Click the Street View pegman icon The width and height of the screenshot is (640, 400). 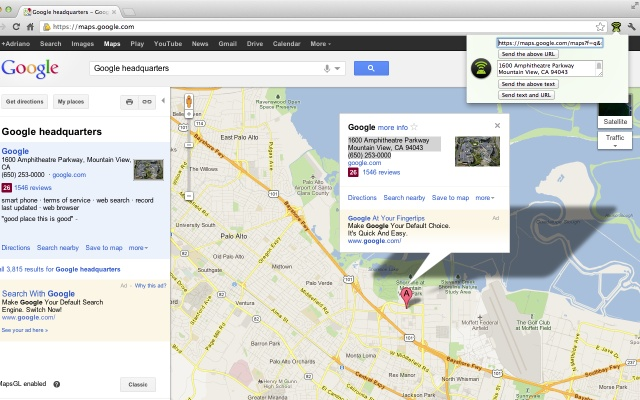(x=188, y=100)
